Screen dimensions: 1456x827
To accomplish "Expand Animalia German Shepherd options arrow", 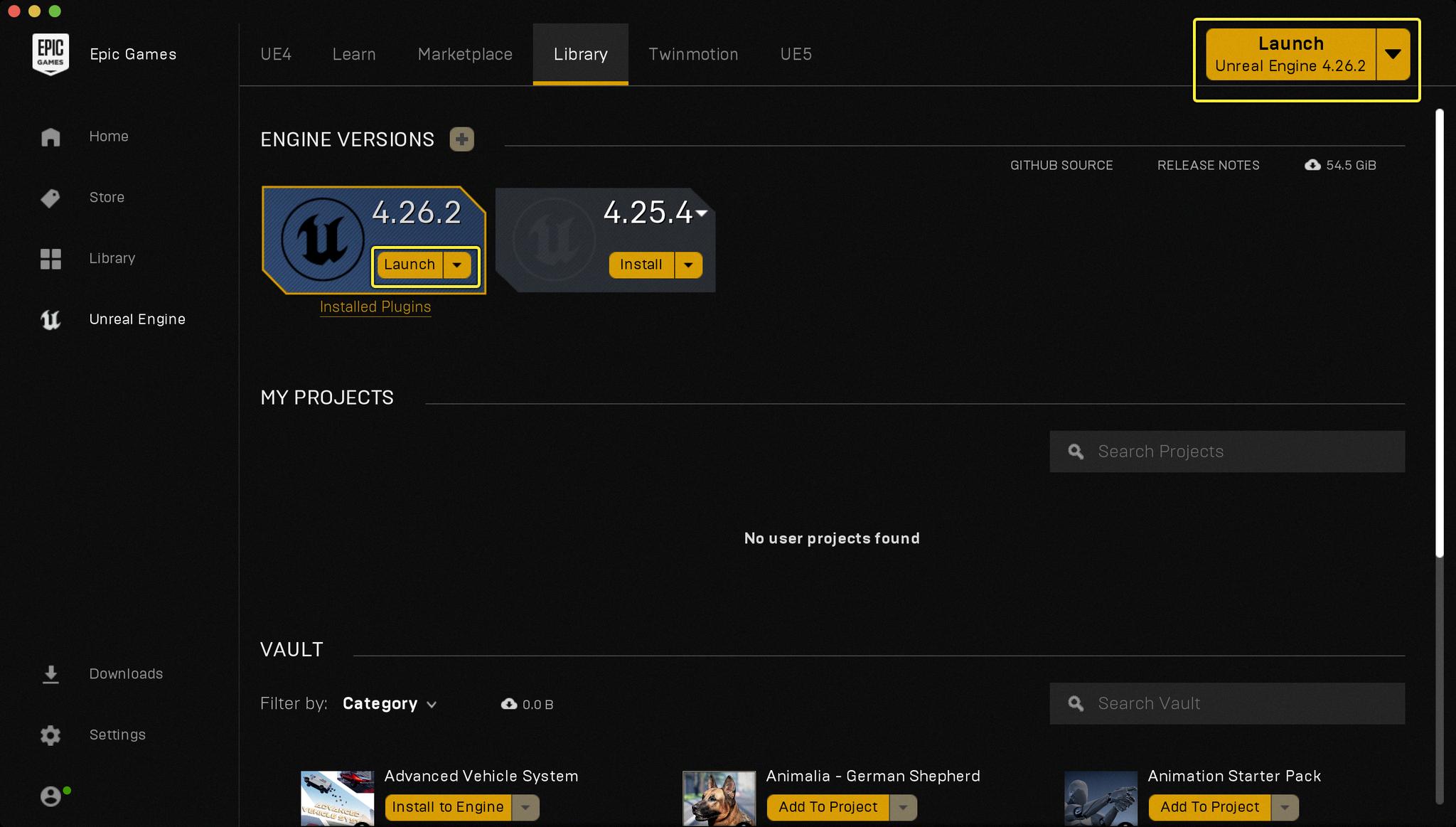I will coord(903,808).
